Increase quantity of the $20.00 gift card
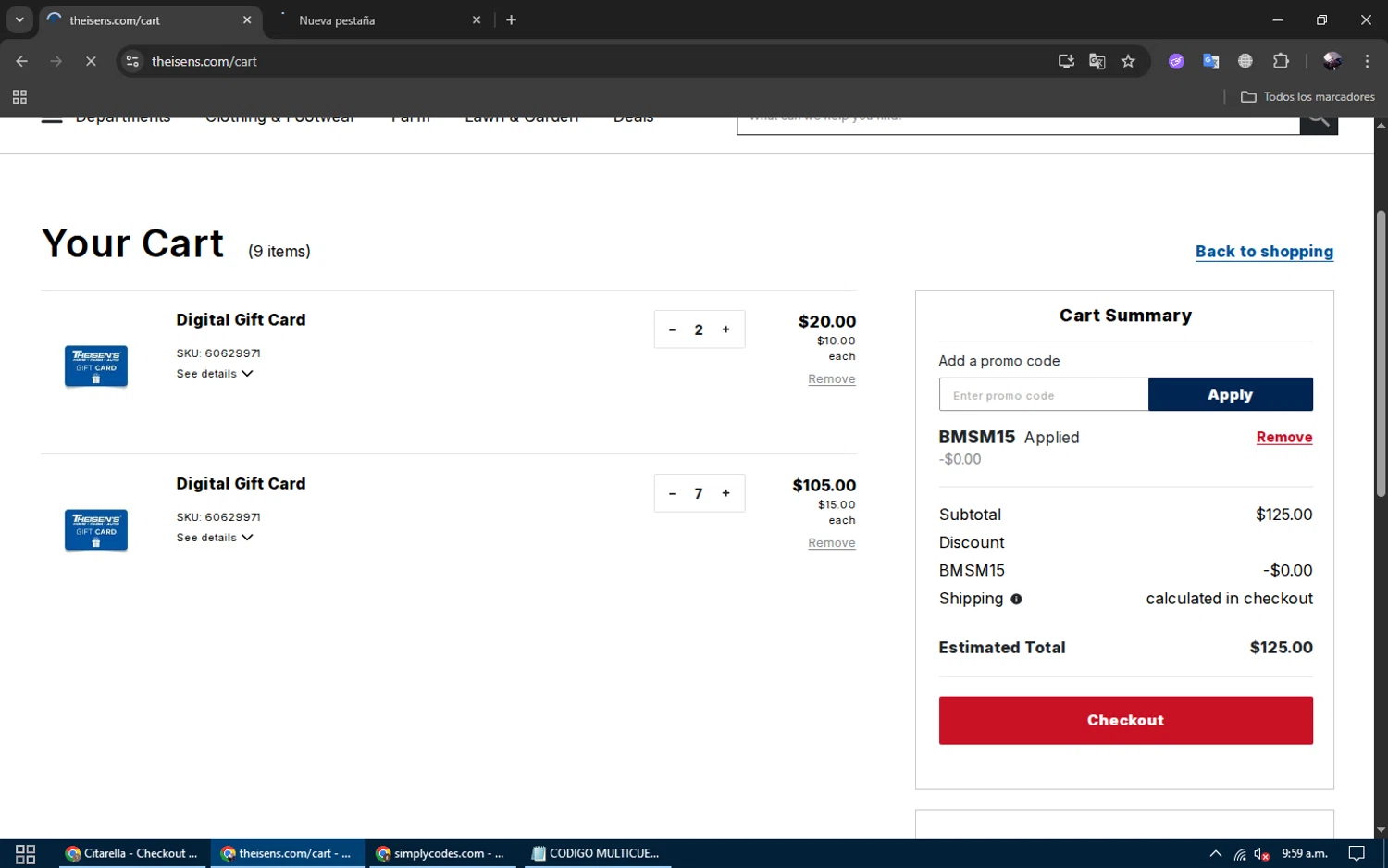Screen dimensions: 1388x868 pyautogui.click(x=725, y=329)
